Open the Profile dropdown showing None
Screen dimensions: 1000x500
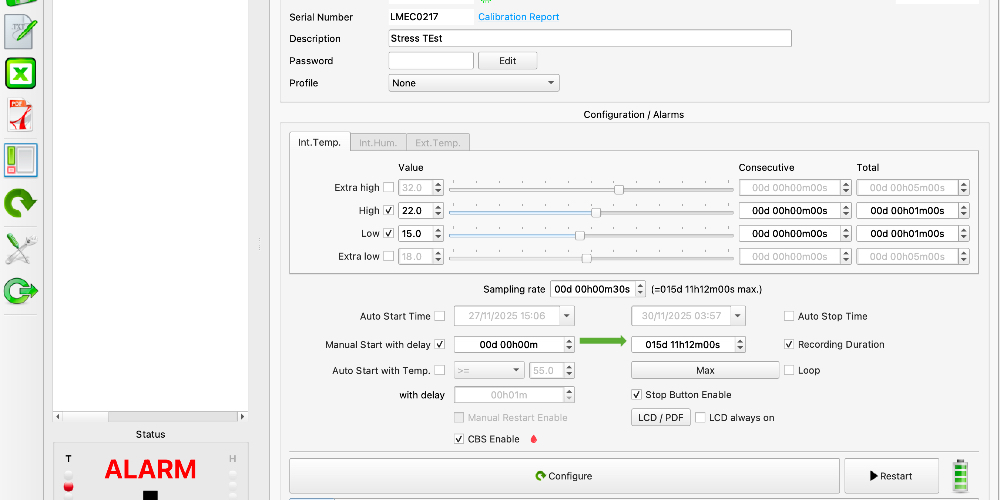click(x=474, y=83)
